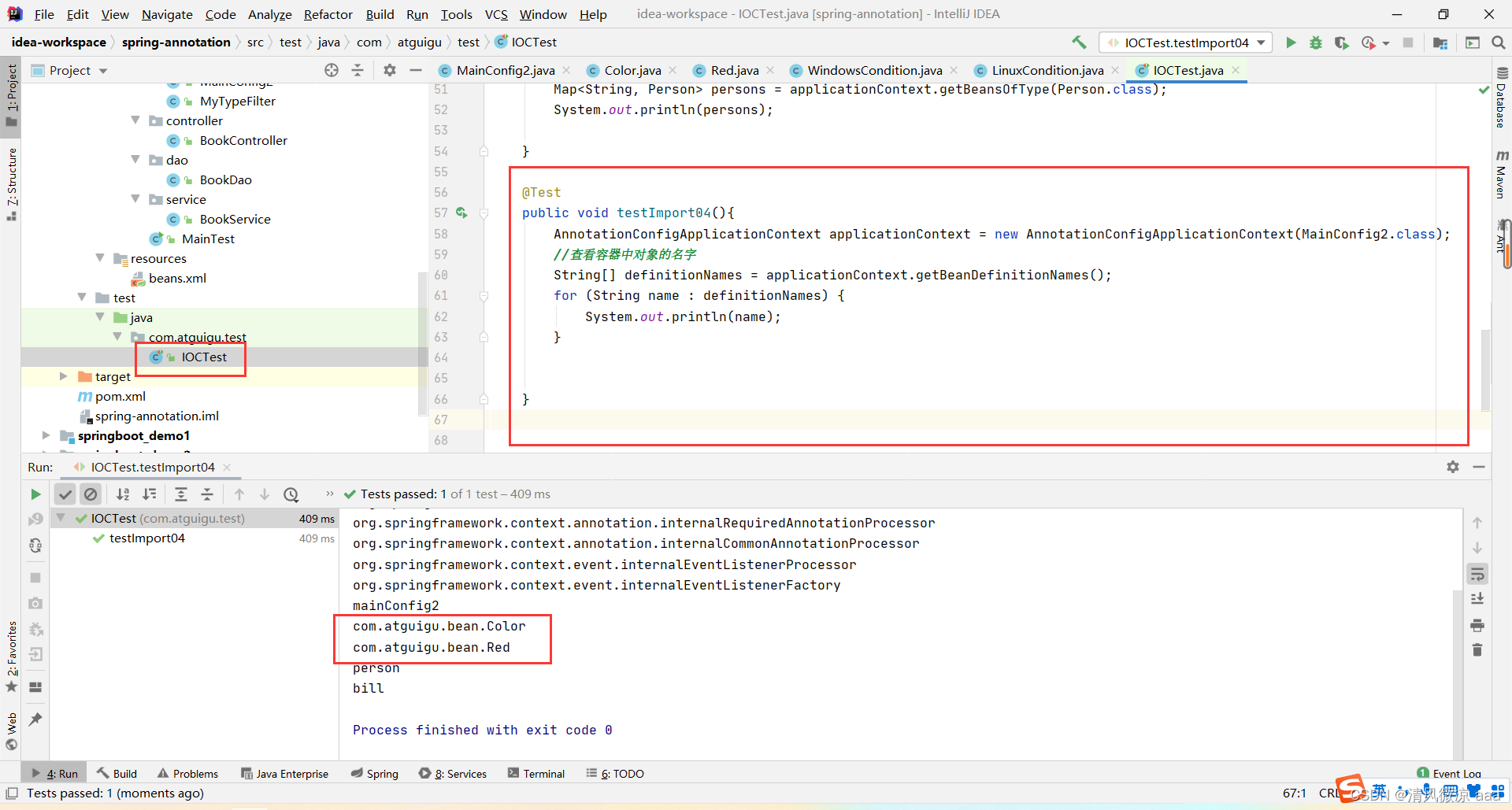The width and height of the screenshot is (1512, 810).
Task: Switch to LinuxCondition.java tab
Action: point(1047,70)
